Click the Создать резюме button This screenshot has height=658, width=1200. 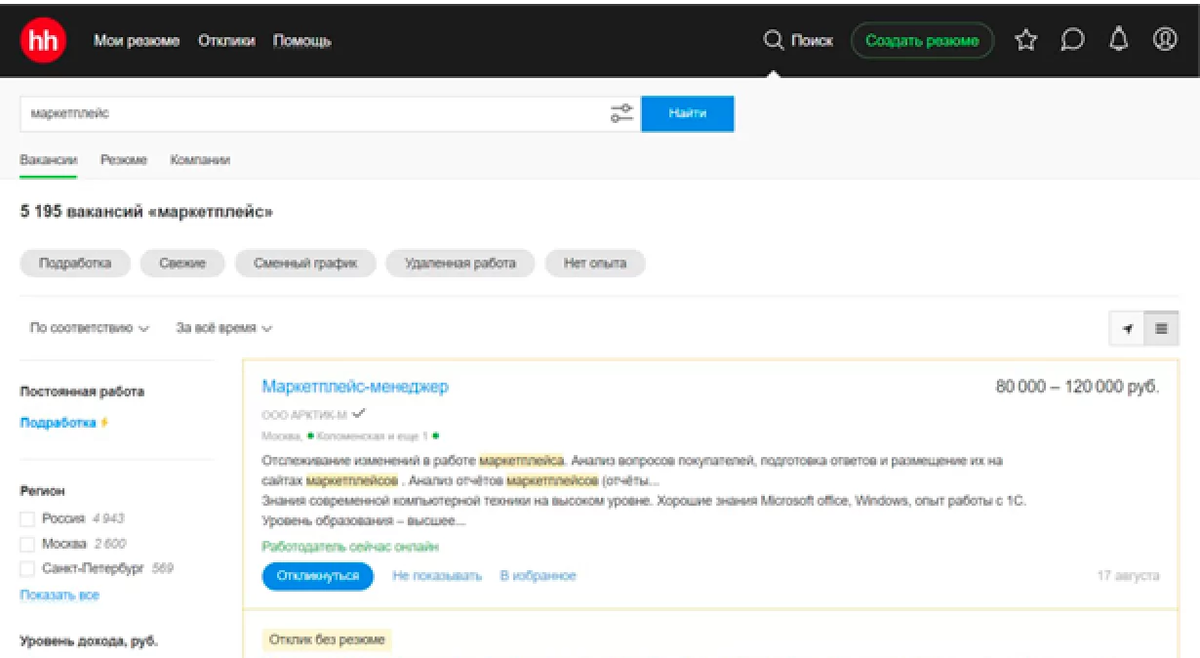click(922, 41)
